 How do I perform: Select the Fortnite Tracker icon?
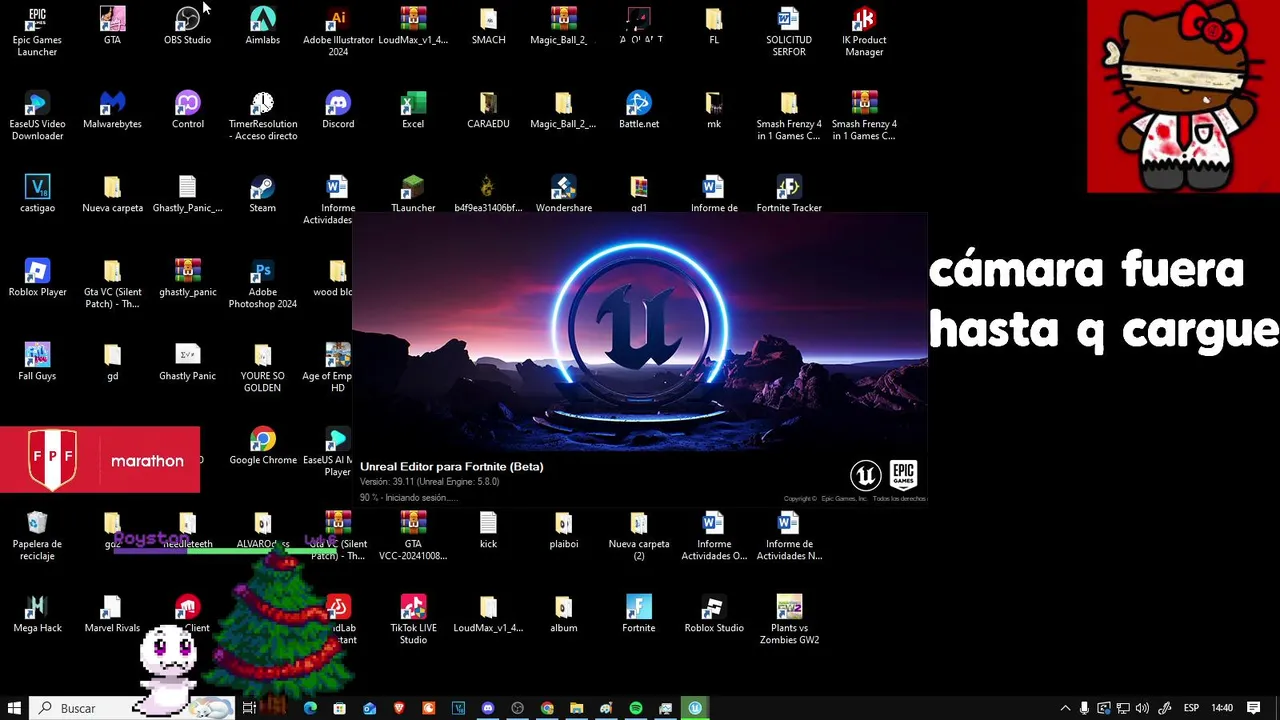click(x=789, y=194)
